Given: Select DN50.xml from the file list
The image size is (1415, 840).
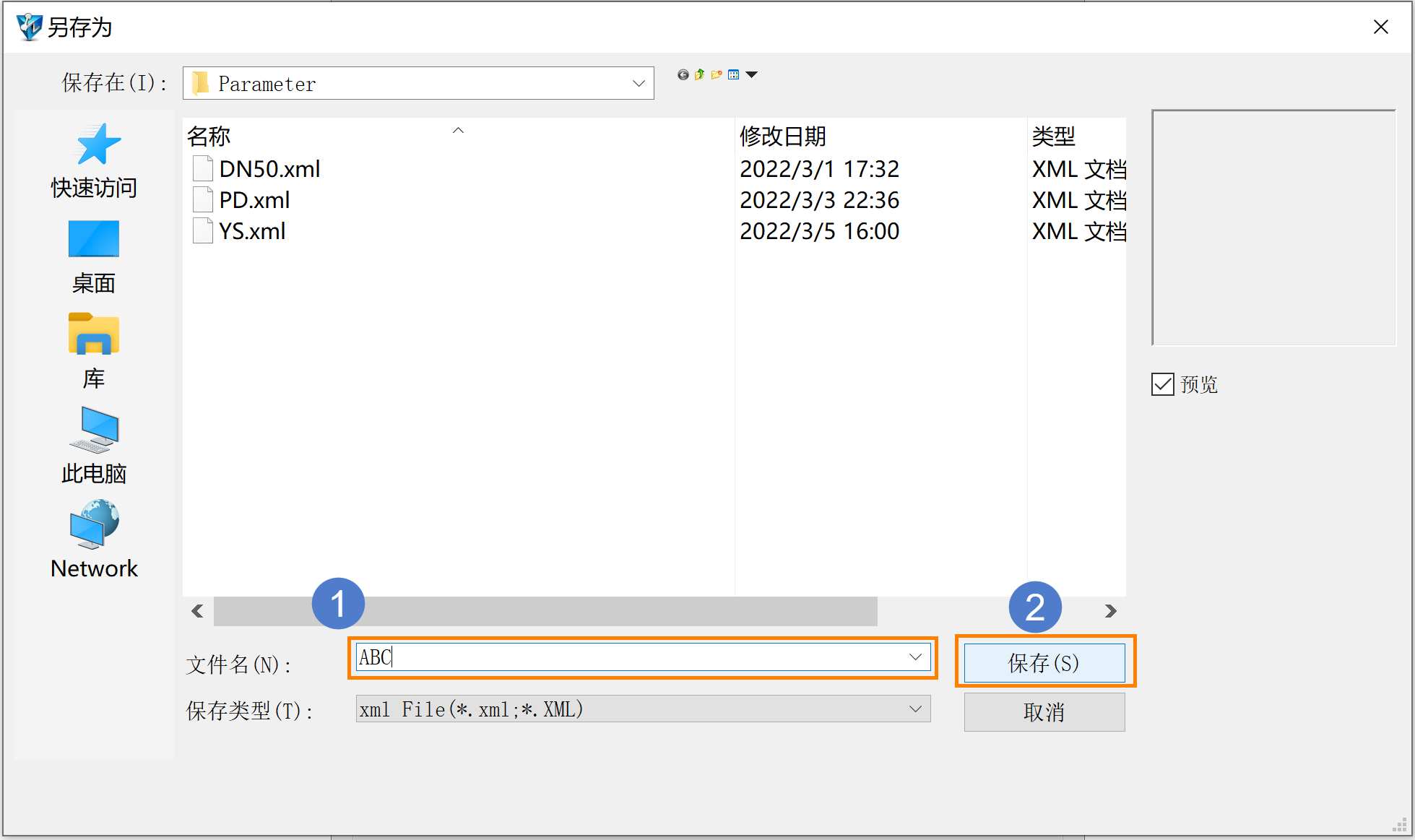Looking at the screenshot, I should [x=268, y=168].
